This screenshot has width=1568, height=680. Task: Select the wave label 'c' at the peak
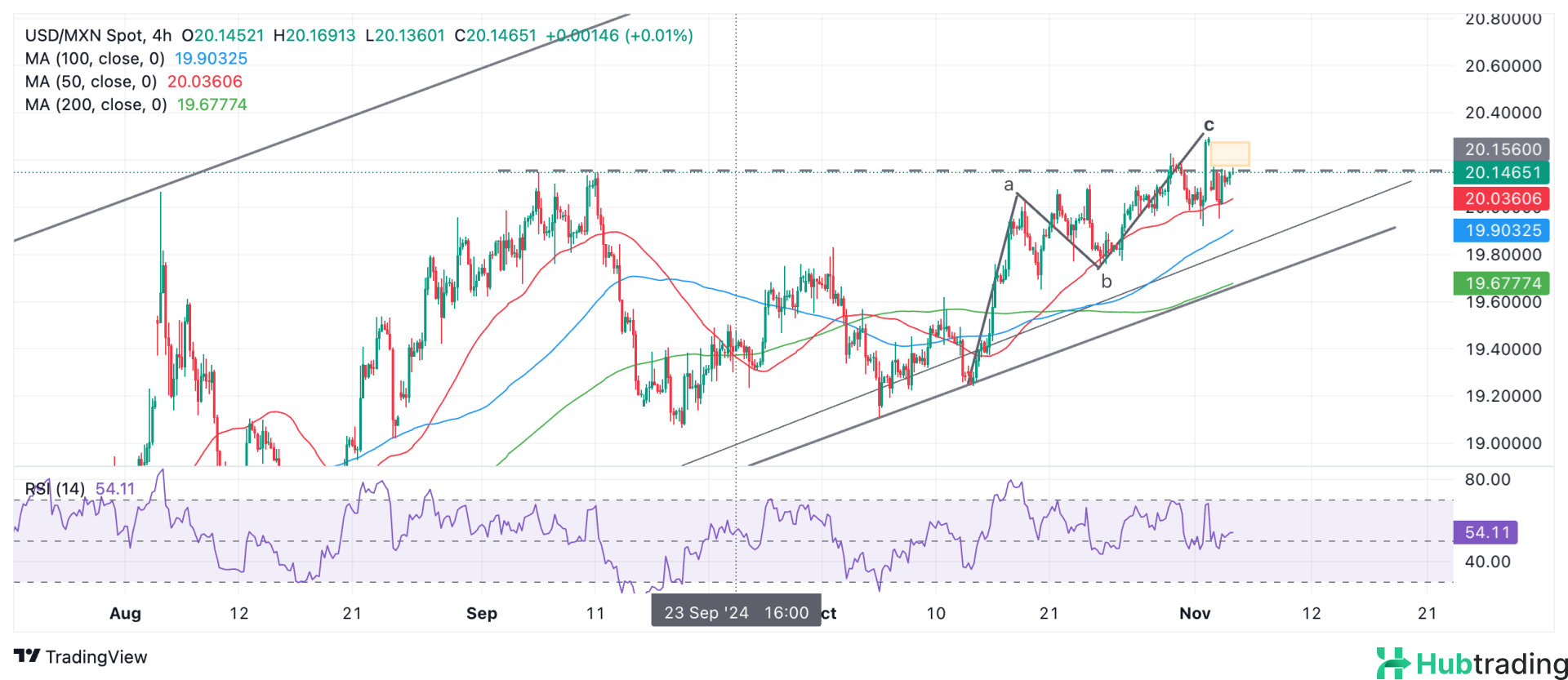click(x=1209, y=125)
